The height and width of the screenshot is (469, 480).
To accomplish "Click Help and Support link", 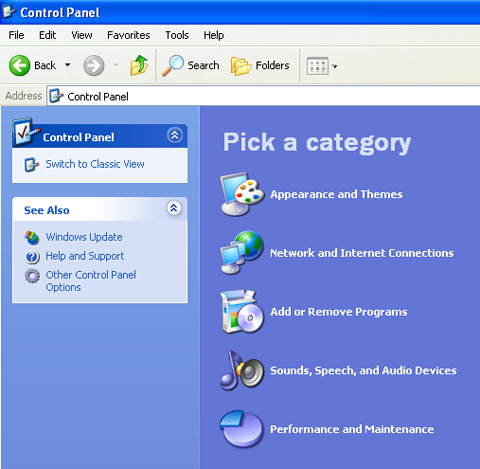I will [x=85, y=256].
